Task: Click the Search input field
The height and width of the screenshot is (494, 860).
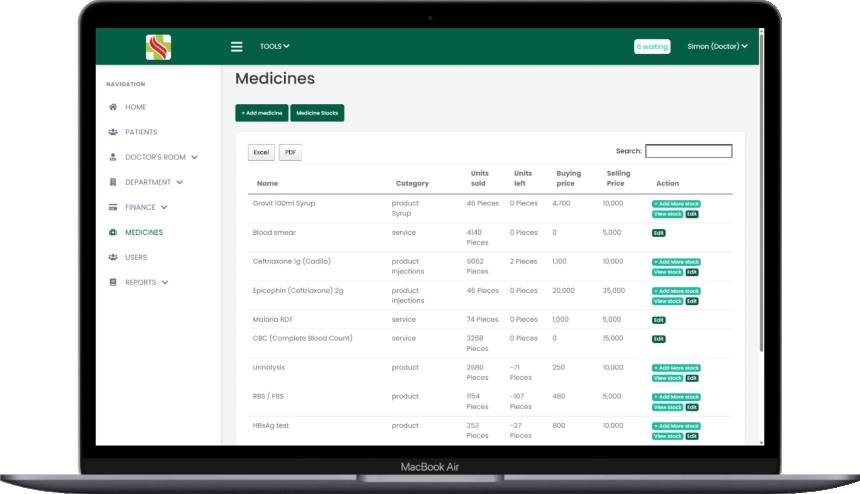Action: [688, 151]
